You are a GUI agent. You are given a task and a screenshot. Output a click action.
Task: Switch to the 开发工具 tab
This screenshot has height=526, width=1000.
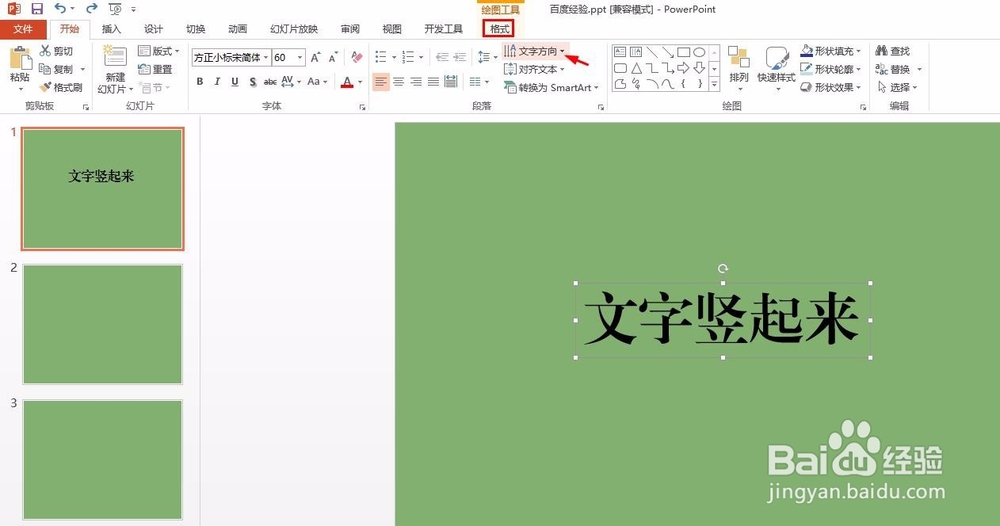[443, 29]
